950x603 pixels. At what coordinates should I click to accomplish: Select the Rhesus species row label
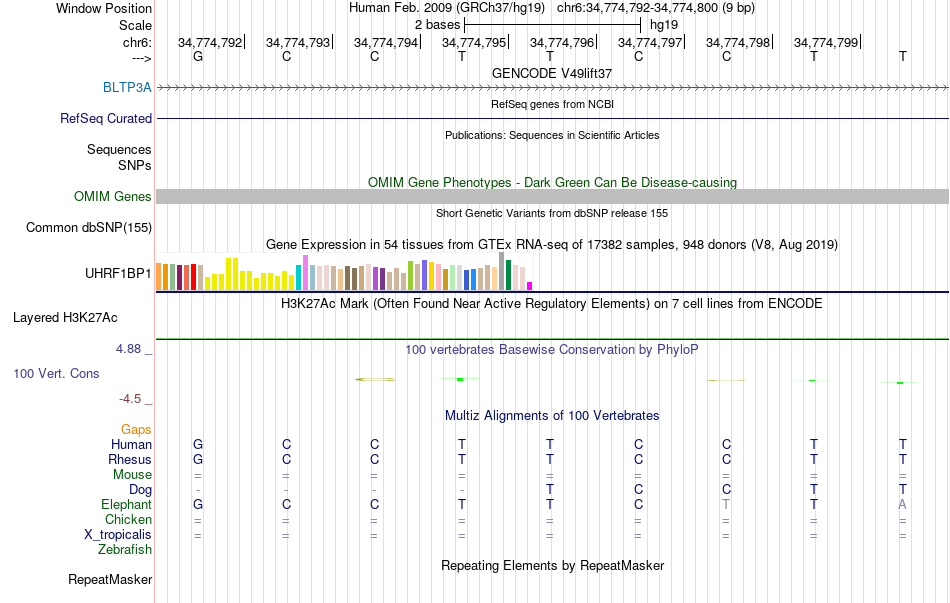(x=130, y=459)
